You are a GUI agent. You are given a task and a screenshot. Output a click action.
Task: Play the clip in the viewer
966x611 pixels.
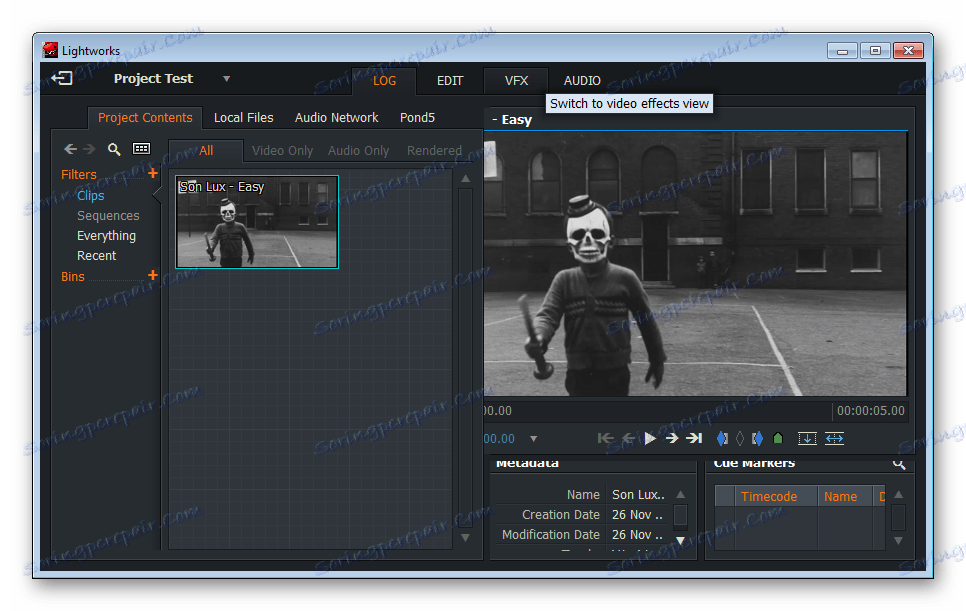pos(650,438)
